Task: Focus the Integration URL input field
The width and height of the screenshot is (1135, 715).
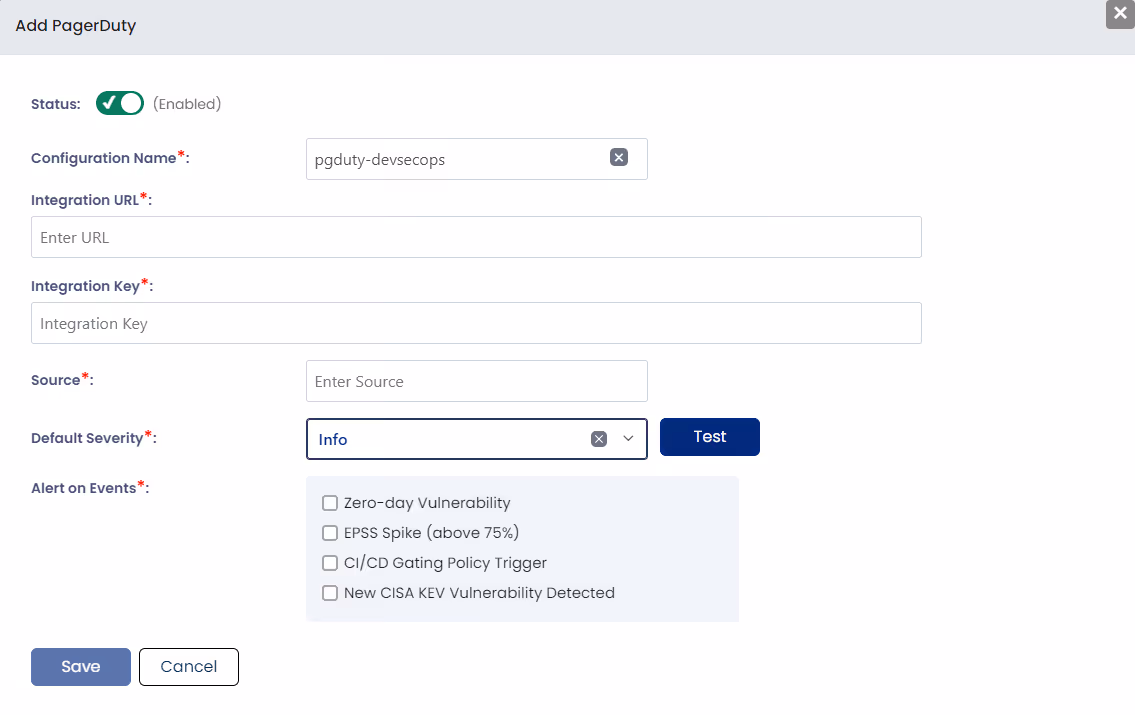Action: tap(476, 237)
